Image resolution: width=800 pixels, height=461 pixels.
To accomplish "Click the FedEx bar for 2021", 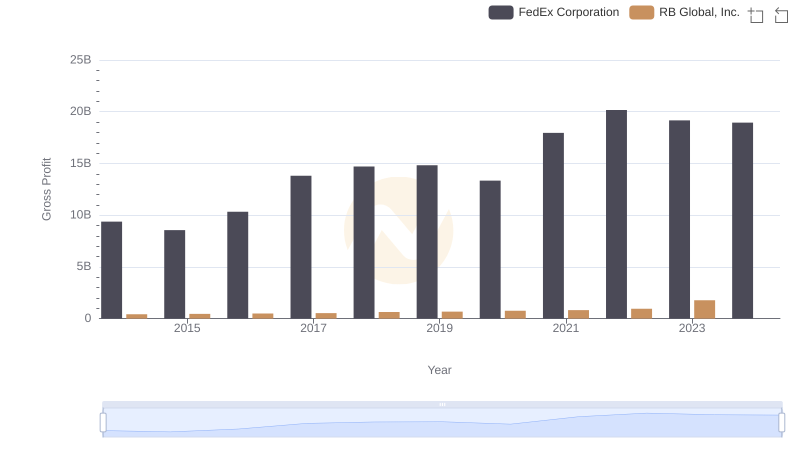I will 554,226.
